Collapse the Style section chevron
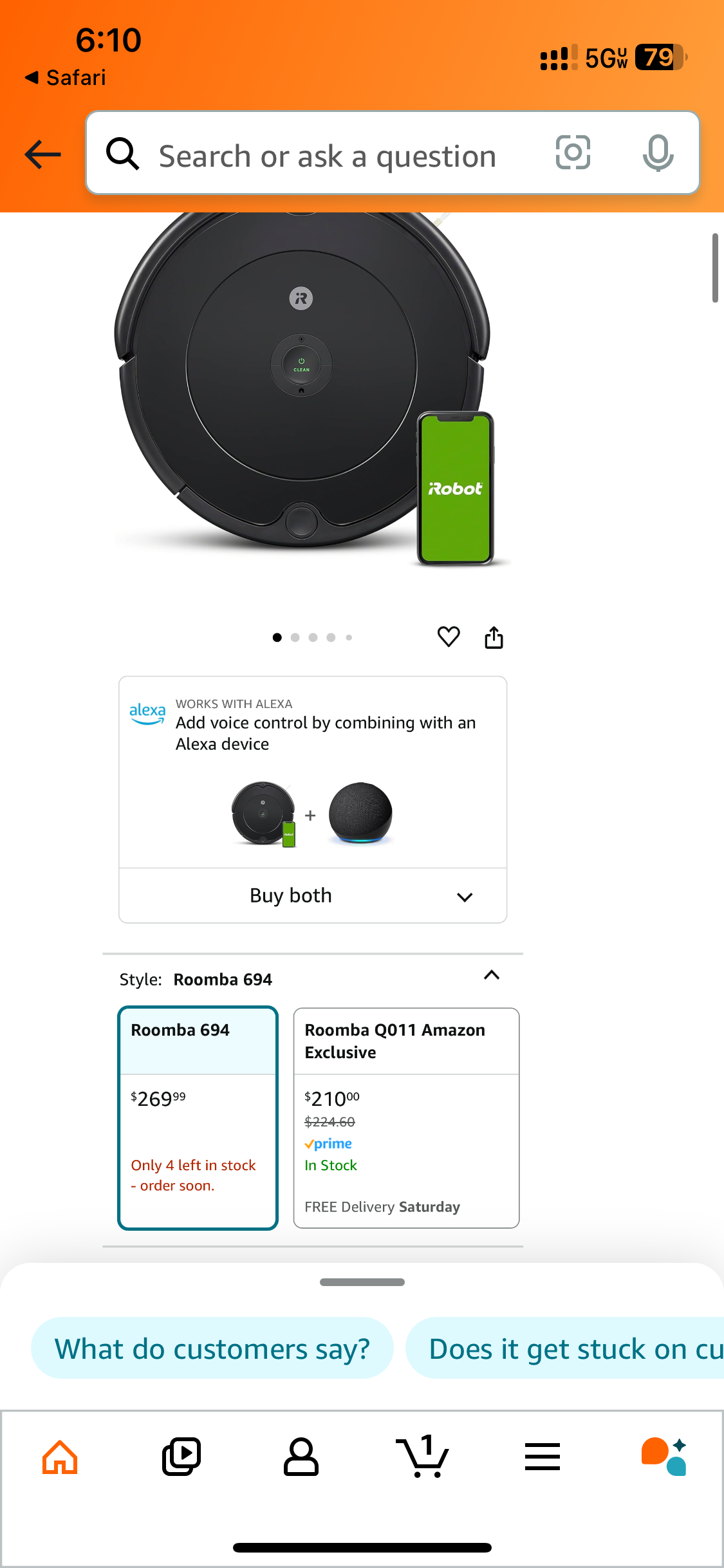Viewport: 724px width, 1568px height. (492, 975)
